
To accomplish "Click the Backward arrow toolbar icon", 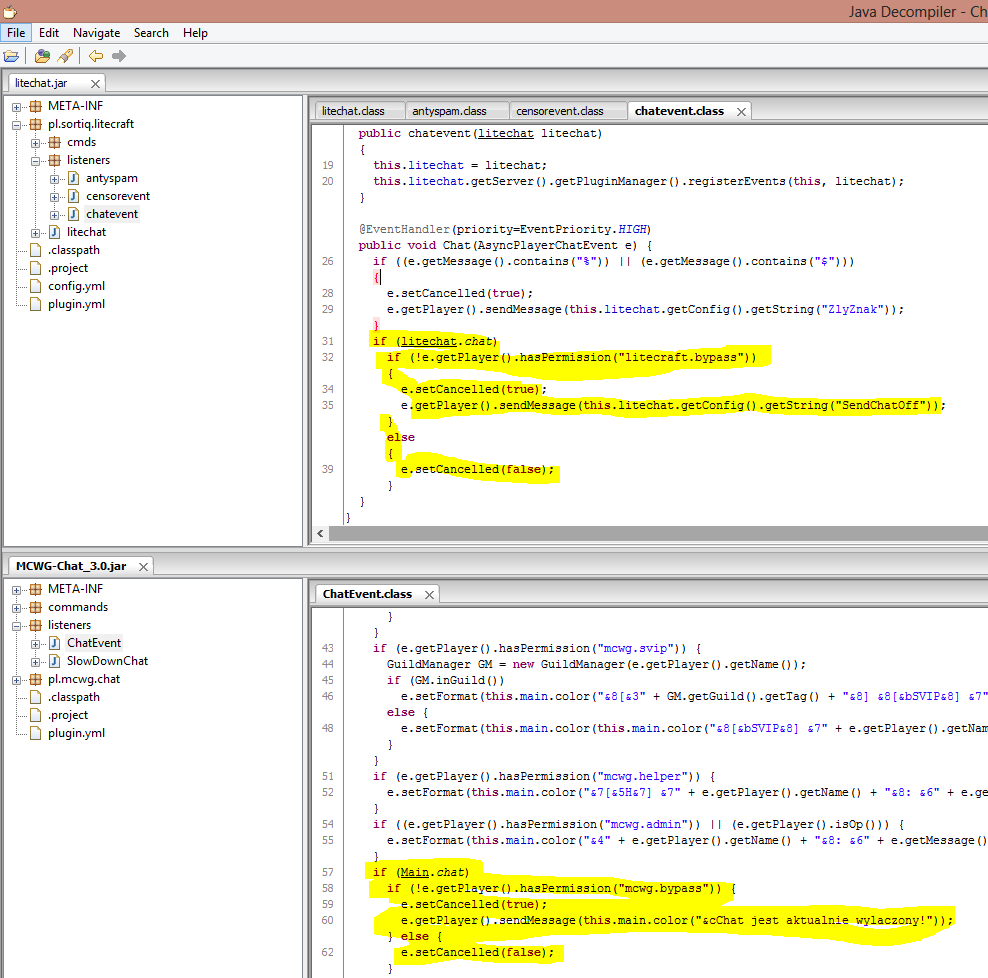I will [96, 56].
